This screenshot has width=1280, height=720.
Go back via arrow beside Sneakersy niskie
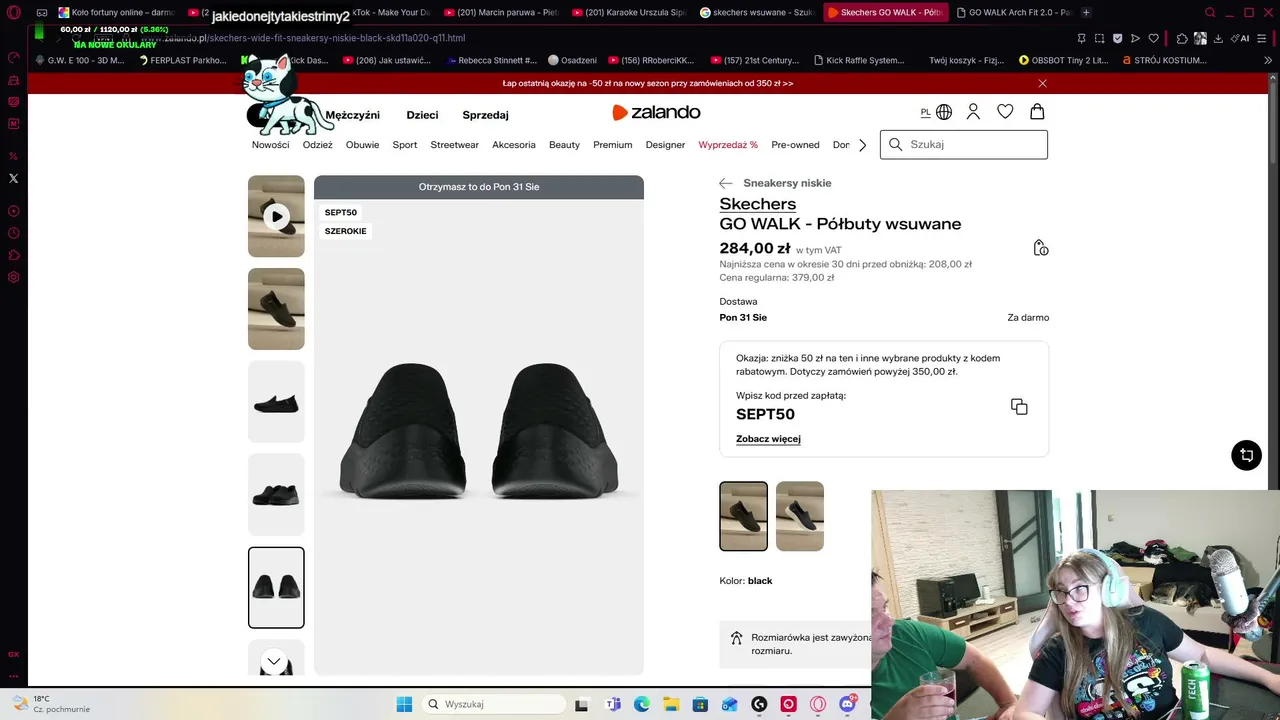coord(726,183)
